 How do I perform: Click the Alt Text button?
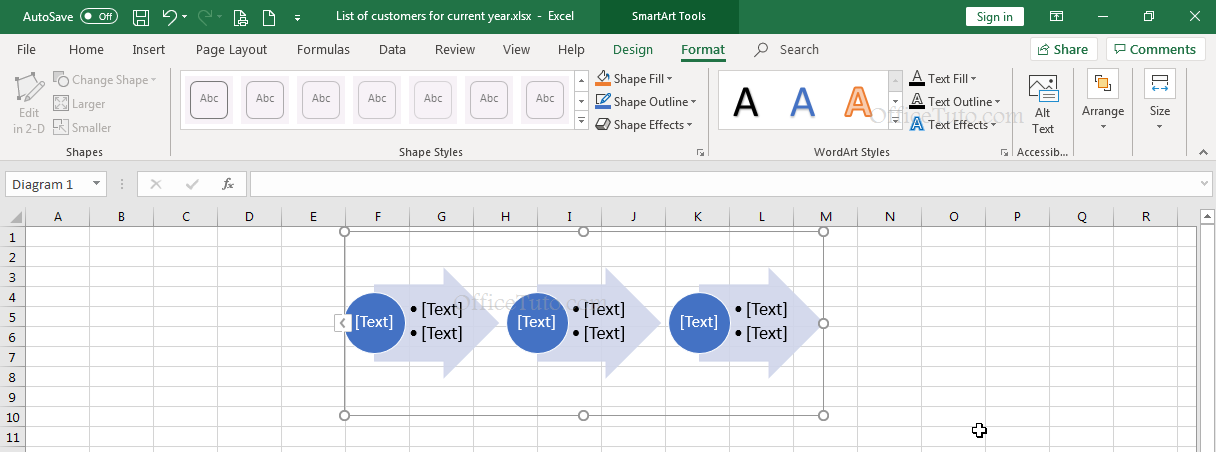[x=1043, y=104]
